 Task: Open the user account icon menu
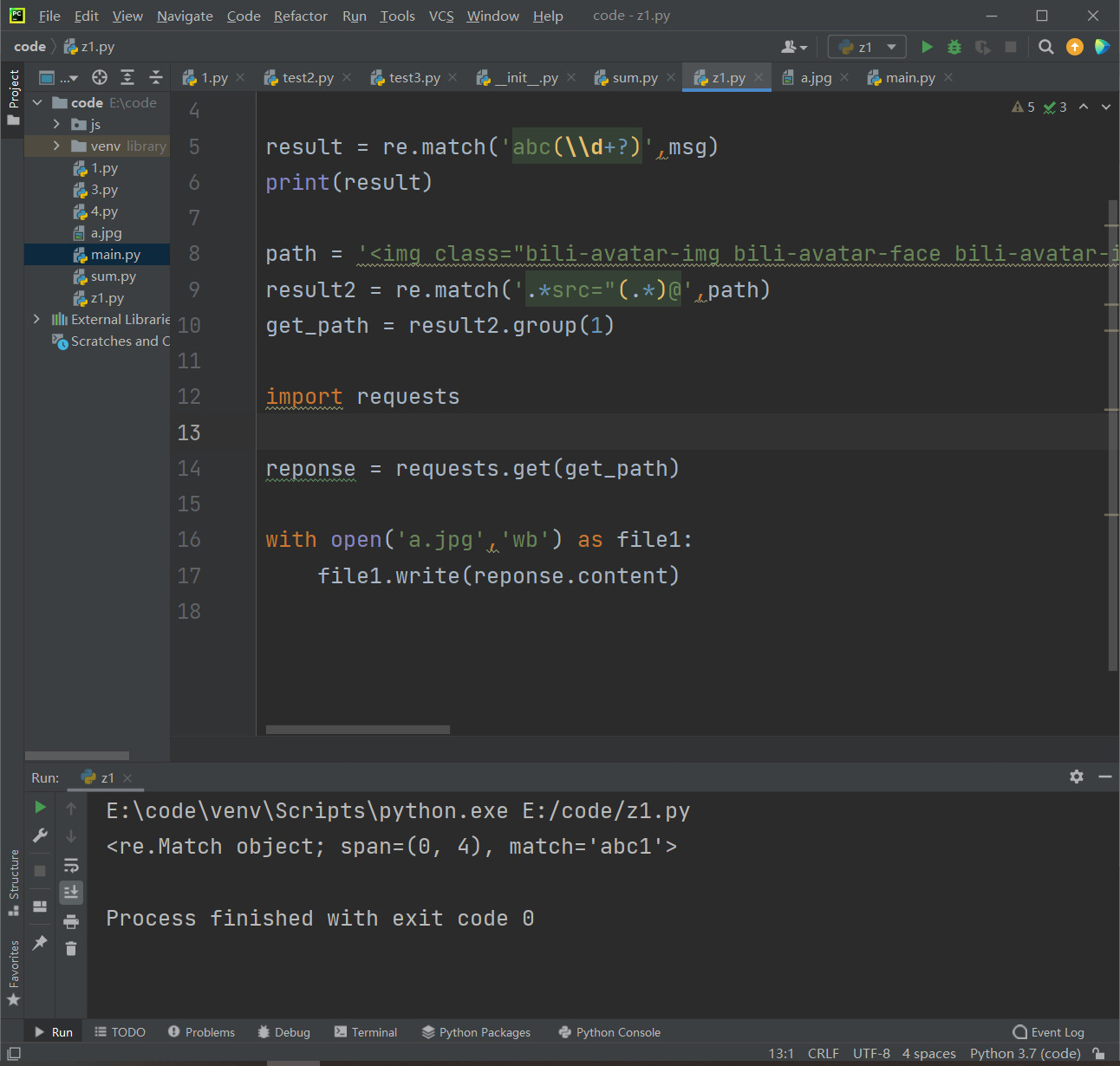794,47
